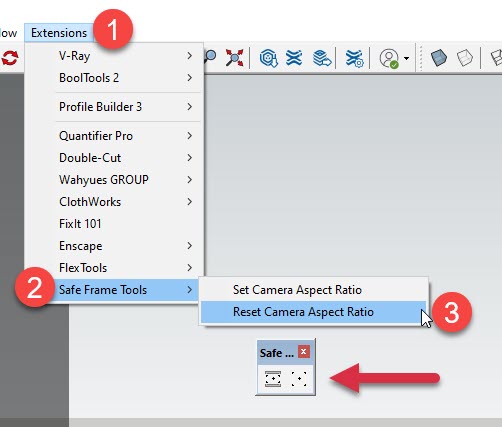The height and width of the screenshot is (427, 502).
Task: Click the layered upload stack icon
Action: click(x=322, y=58)
